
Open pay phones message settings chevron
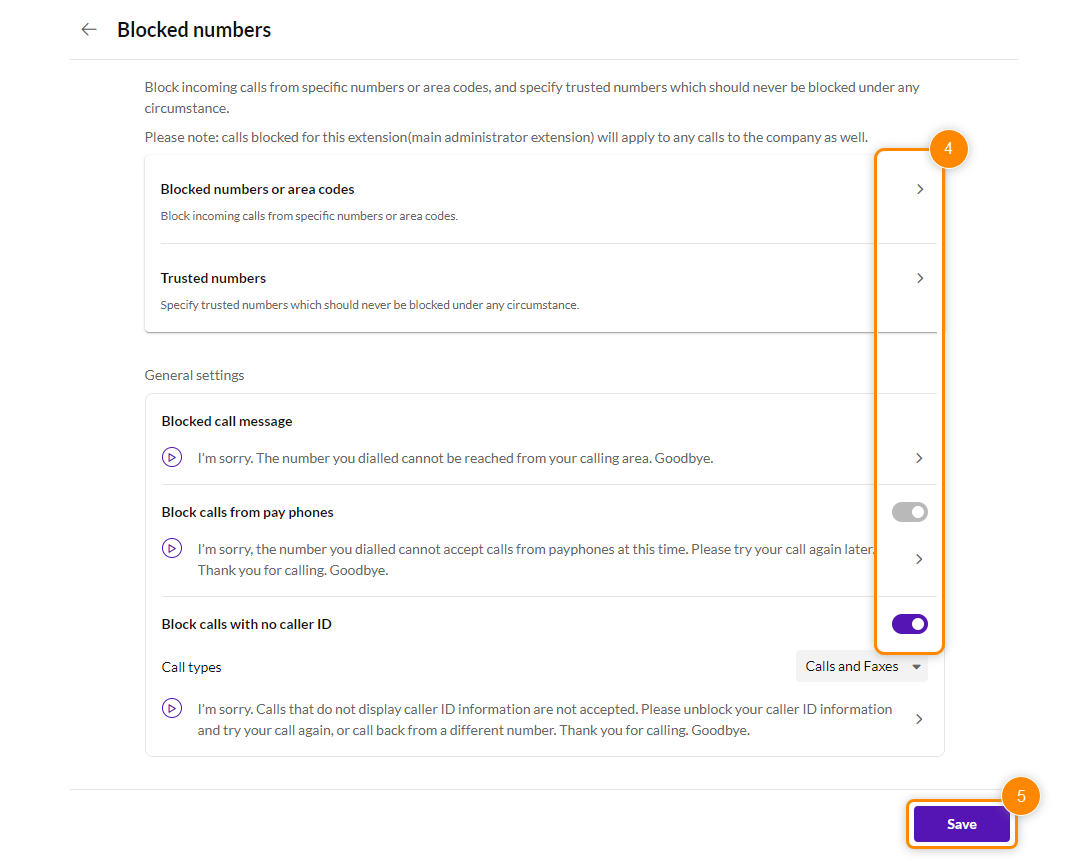pos(920,559)
